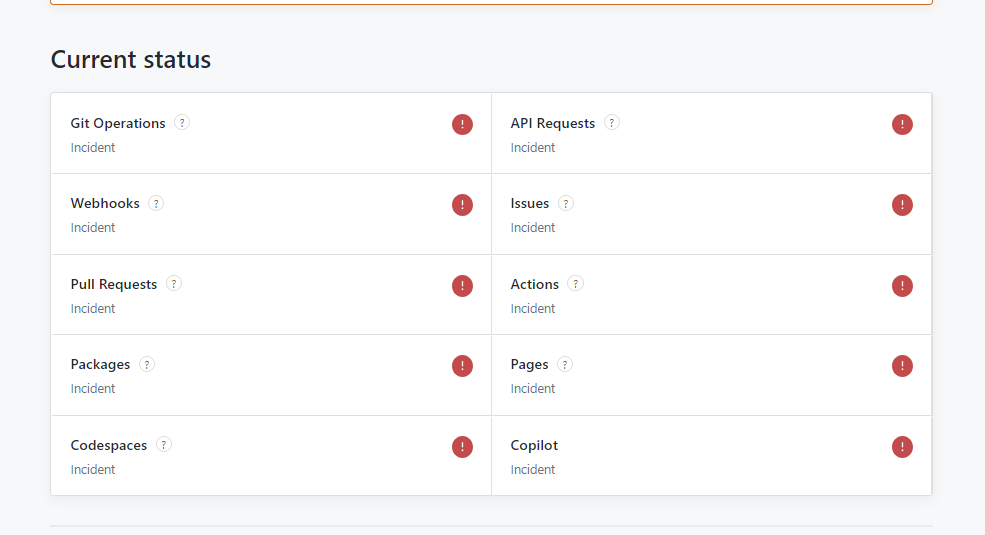Screen dimensions: 985x535
Task: Show the Issues help tooltip icon
Action: 566,203
